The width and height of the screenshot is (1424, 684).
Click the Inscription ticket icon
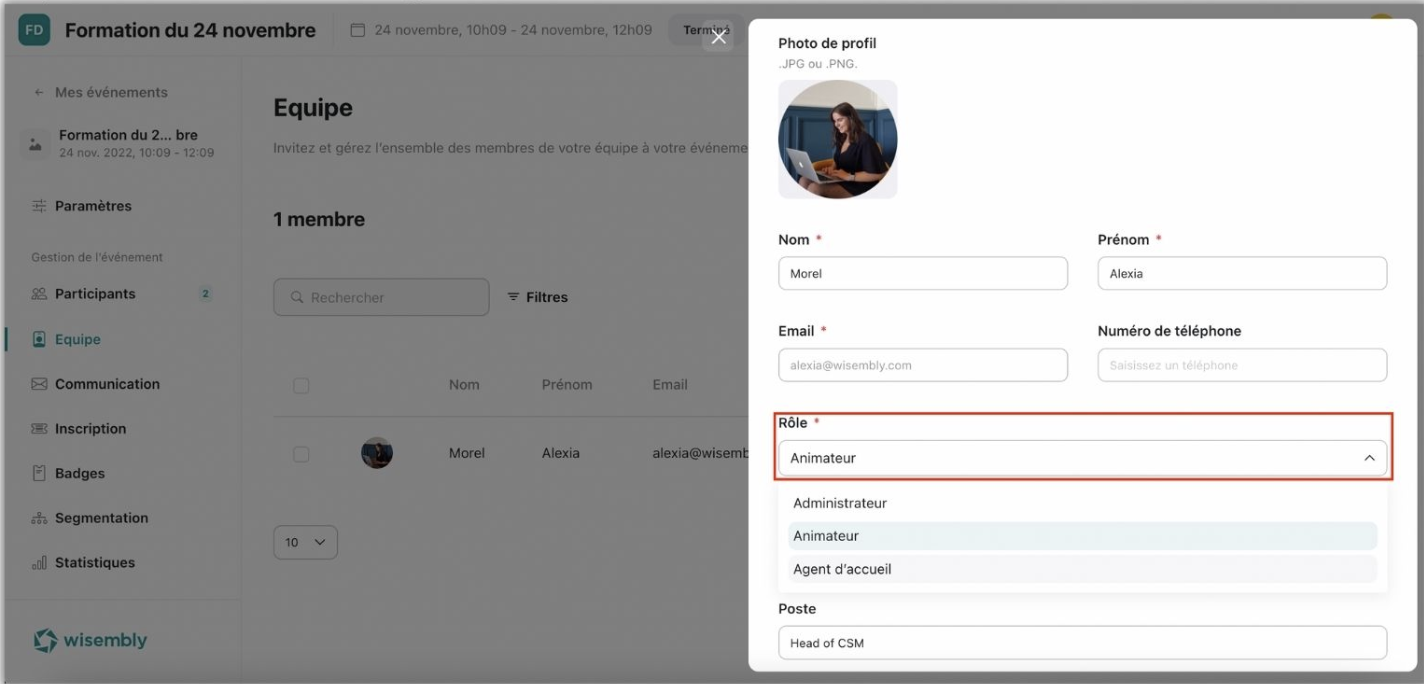tap(40, 429)
